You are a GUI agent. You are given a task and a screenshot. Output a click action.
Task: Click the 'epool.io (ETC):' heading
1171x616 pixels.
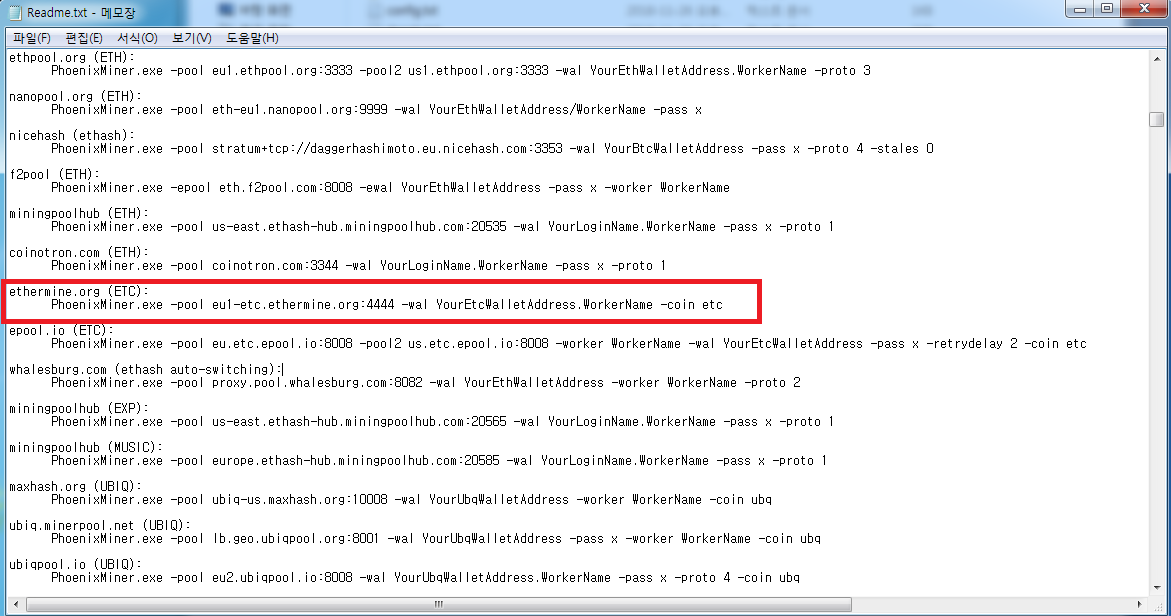tap(61, 330)
